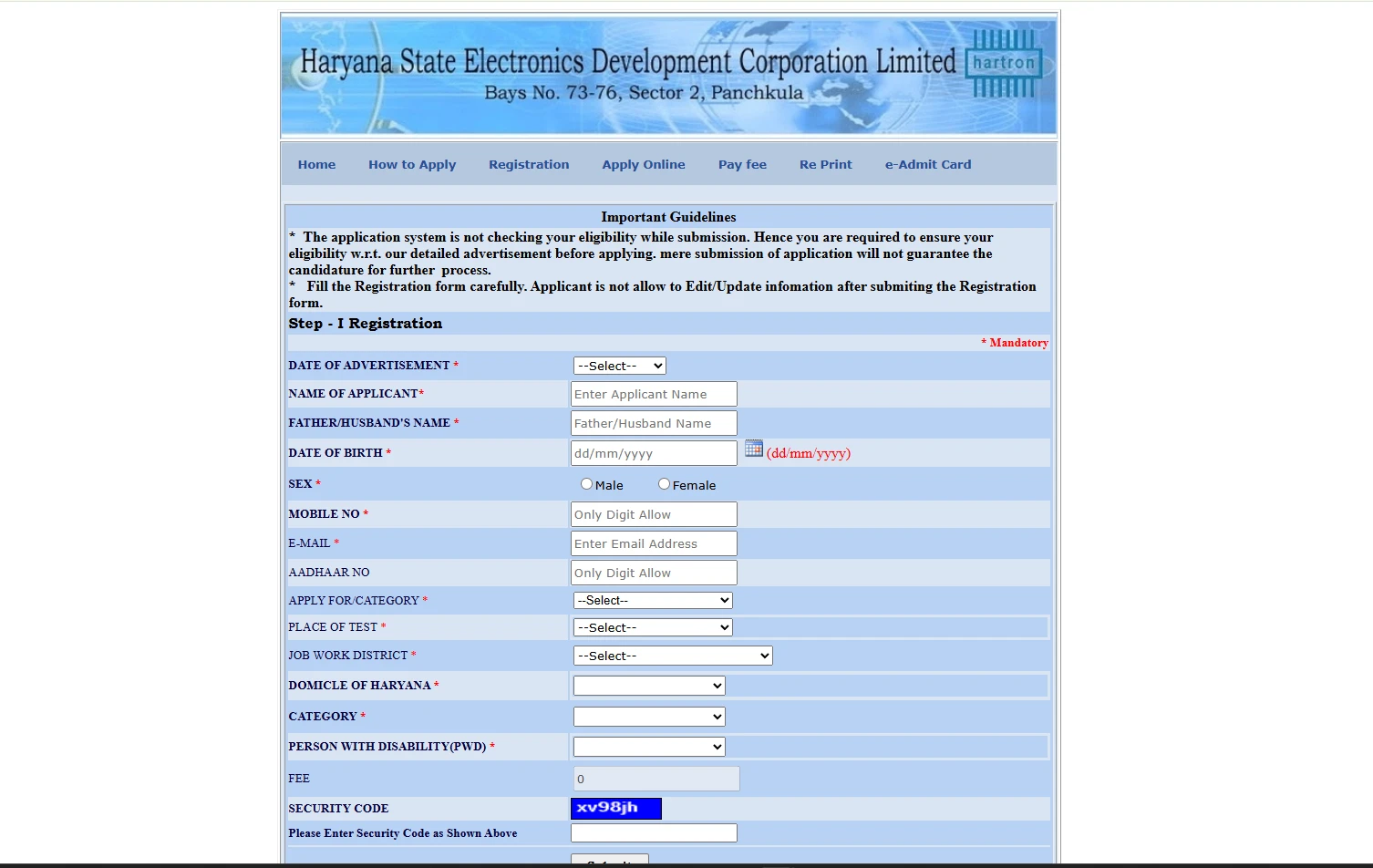The image size is (1373, 868).
Task: Open the How to Apply menu
Action: 412,164
